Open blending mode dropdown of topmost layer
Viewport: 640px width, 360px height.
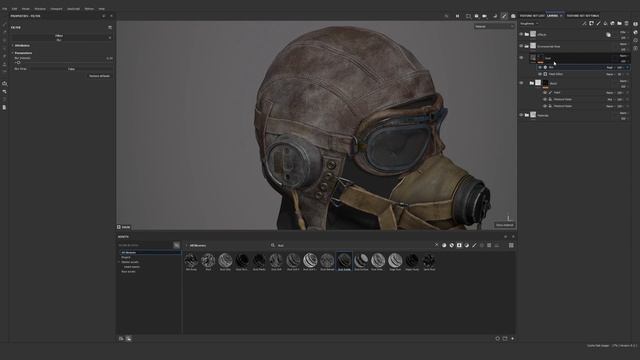[624, 32]
